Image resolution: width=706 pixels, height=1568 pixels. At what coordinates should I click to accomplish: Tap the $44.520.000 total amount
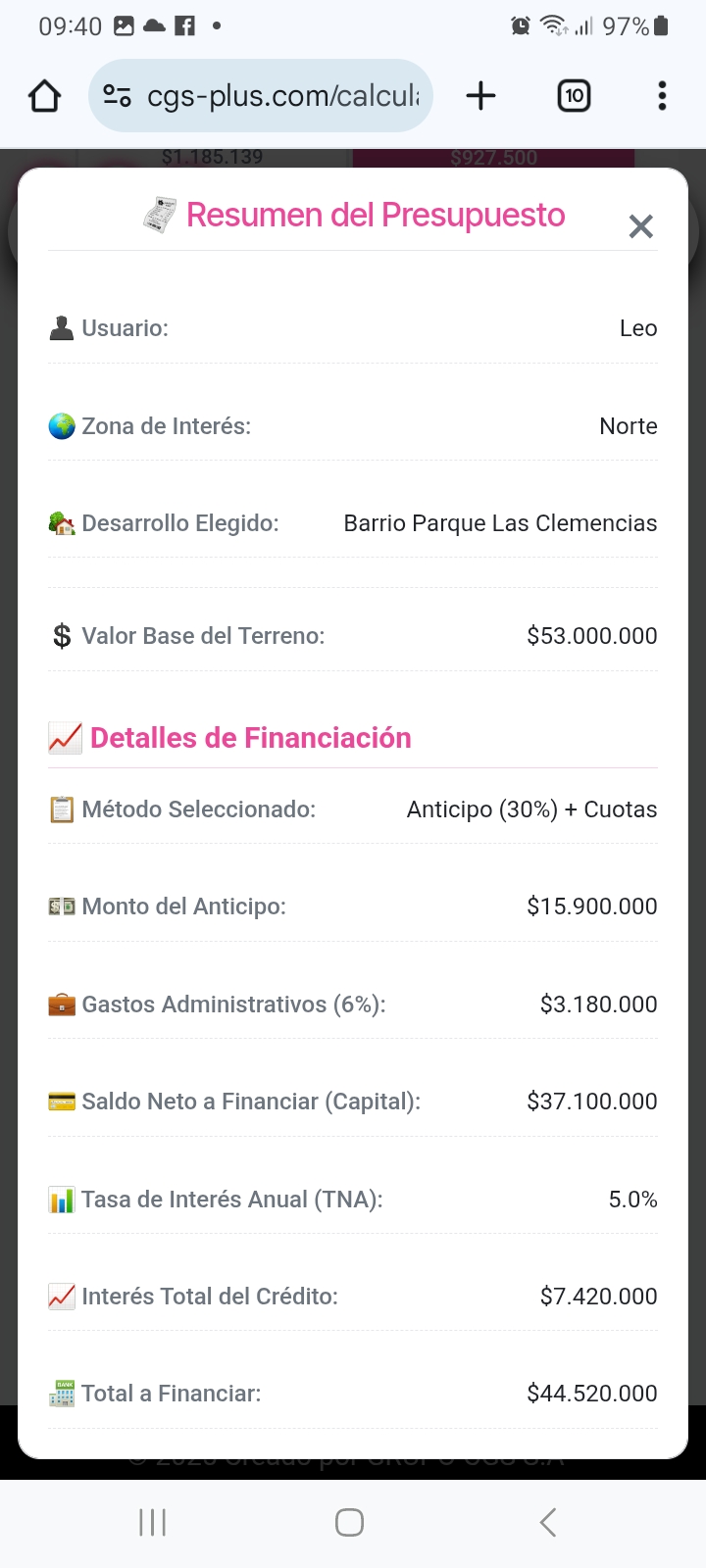tap(591, 1394)
